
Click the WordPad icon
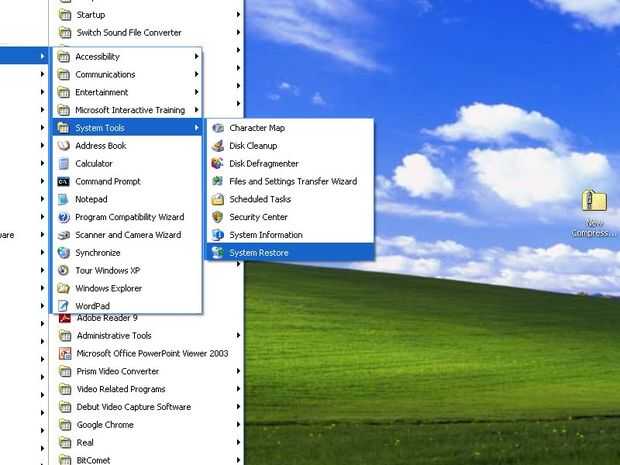(64, 306)
